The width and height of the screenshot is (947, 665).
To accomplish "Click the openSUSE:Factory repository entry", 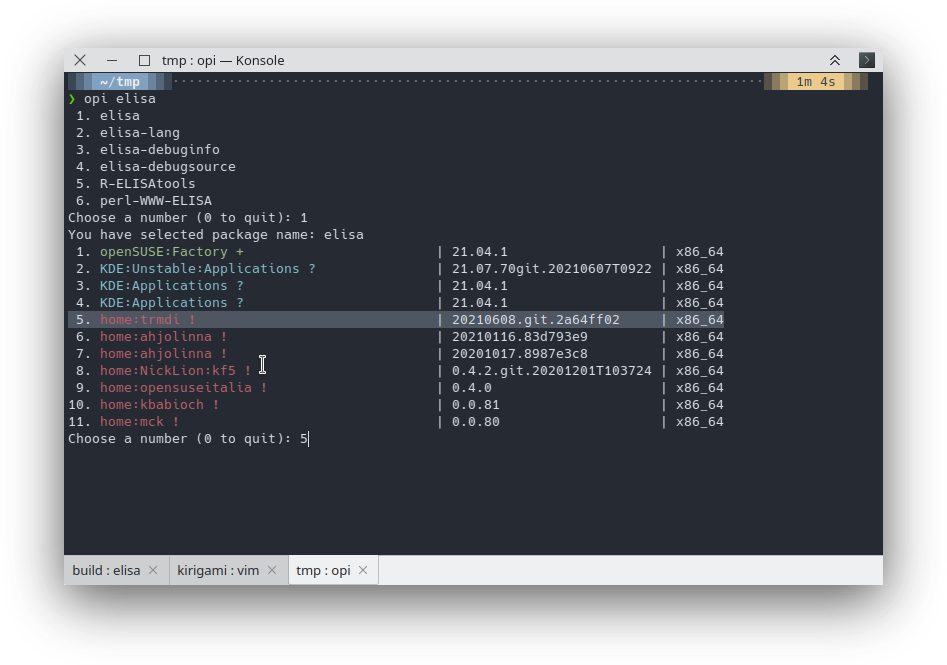I will 172,251.
